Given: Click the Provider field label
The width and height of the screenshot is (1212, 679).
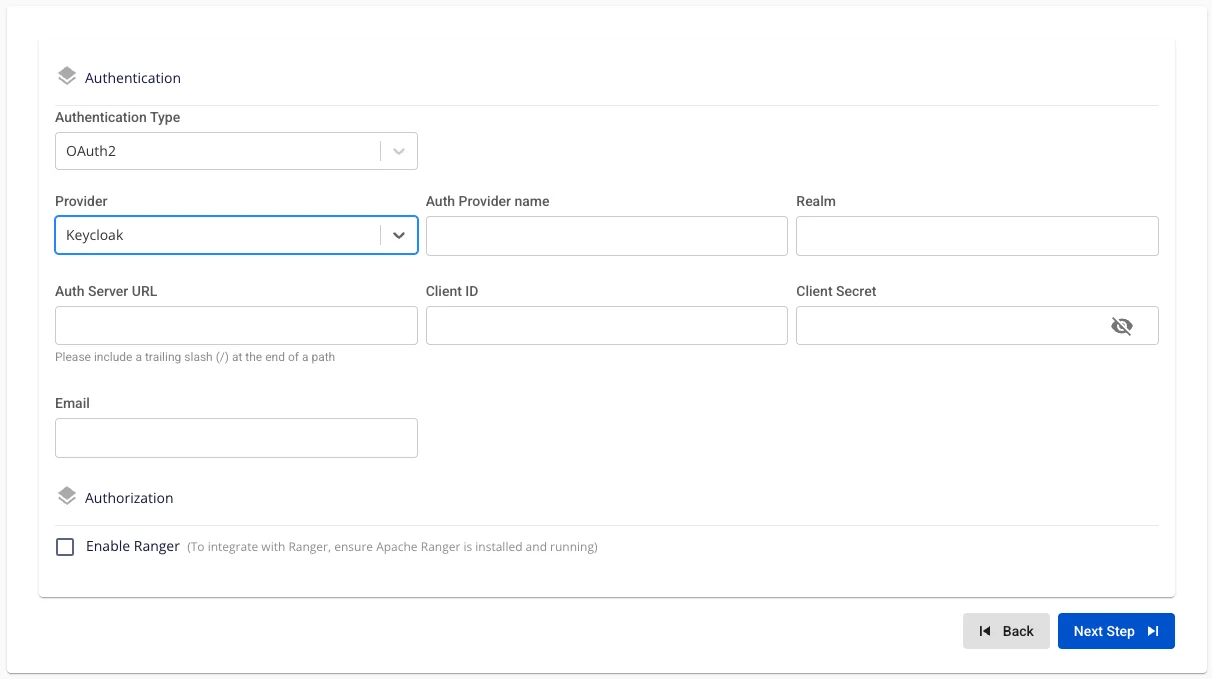Looking at the screenshot, I should 81,201.
